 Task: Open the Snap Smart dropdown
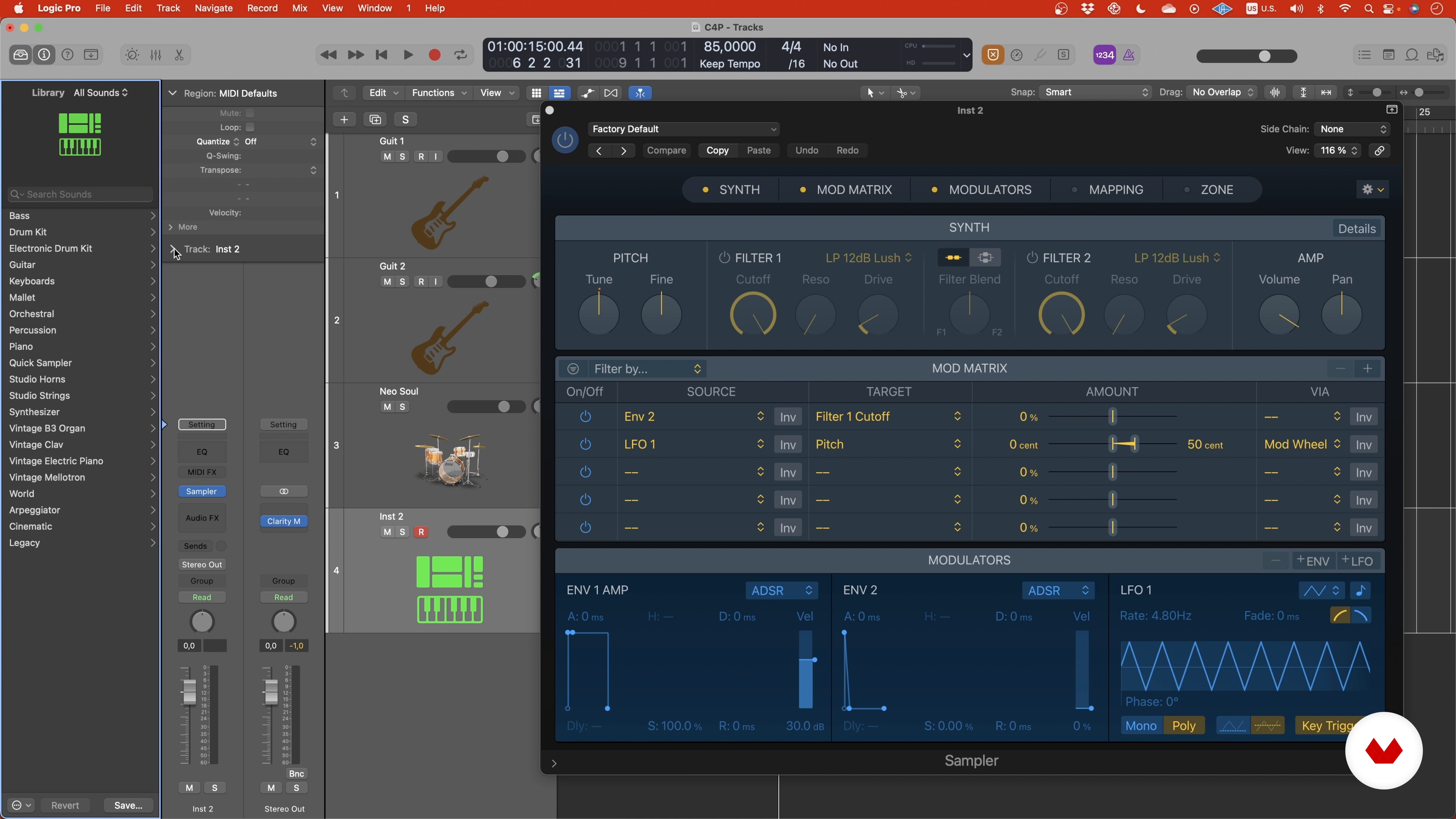[1095, 92]
